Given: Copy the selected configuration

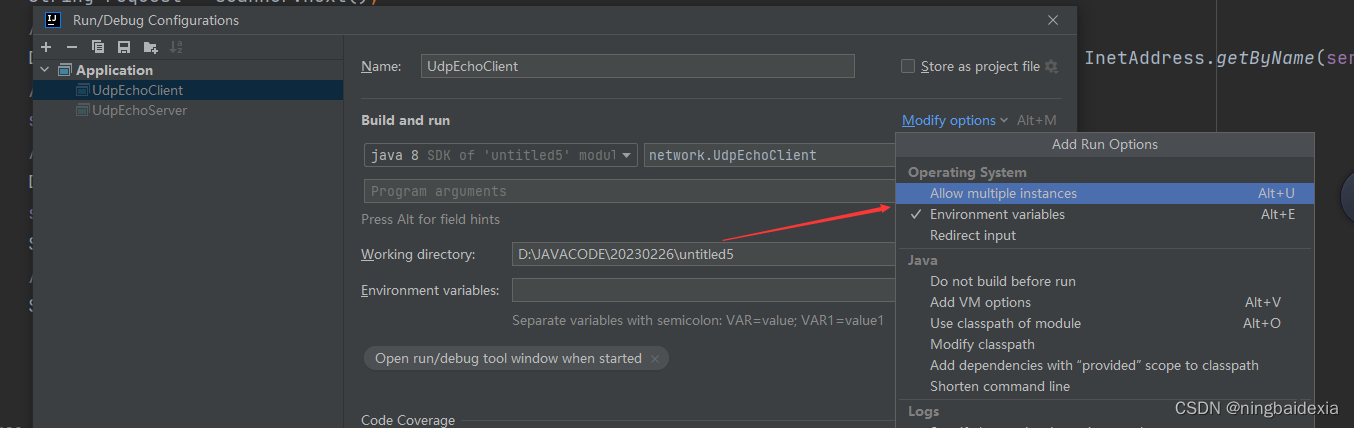Looking at the screenshot, I should [x=98, y=47].
